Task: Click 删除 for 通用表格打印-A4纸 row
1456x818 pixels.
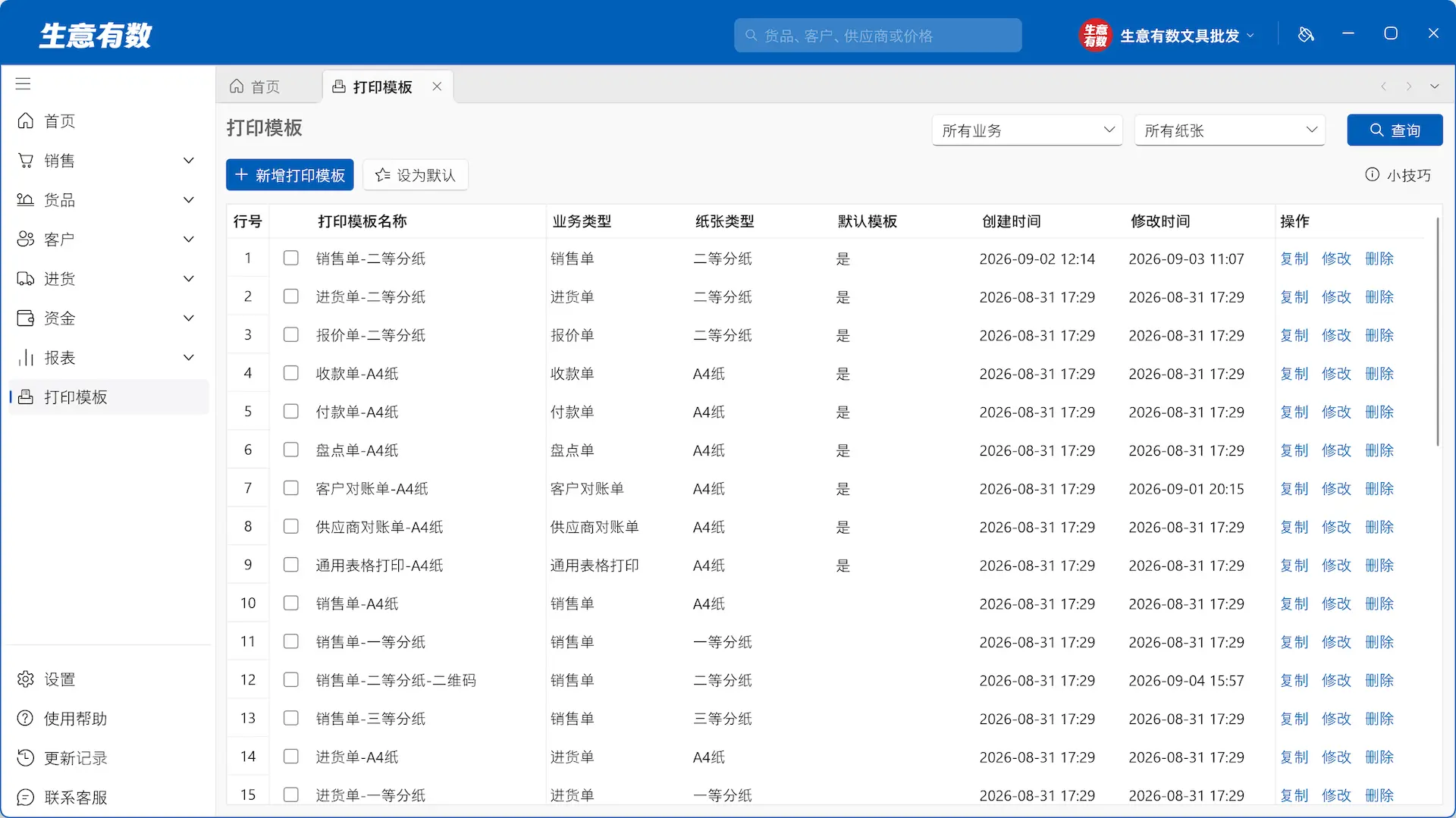Action: [x=1379, y=566]
